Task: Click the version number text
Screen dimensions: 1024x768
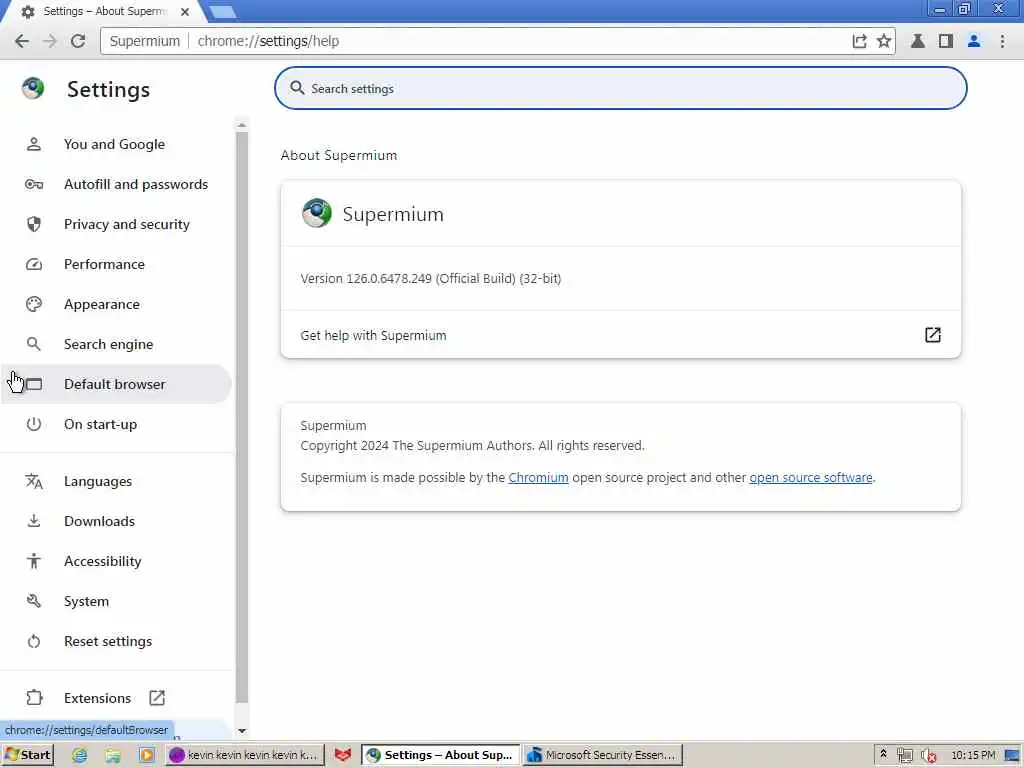Action: 430,279
